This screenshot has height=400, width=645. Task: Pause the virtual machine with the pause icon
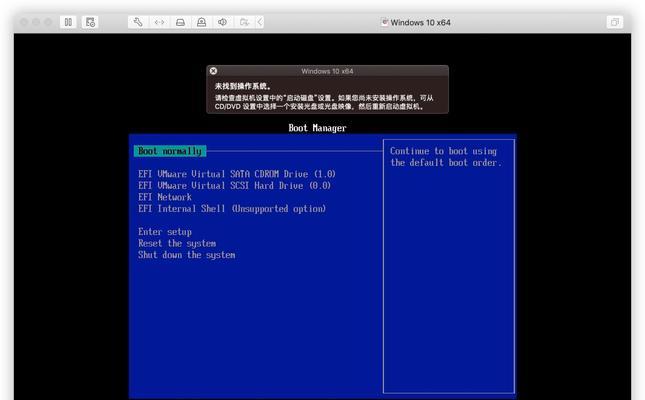68,22
